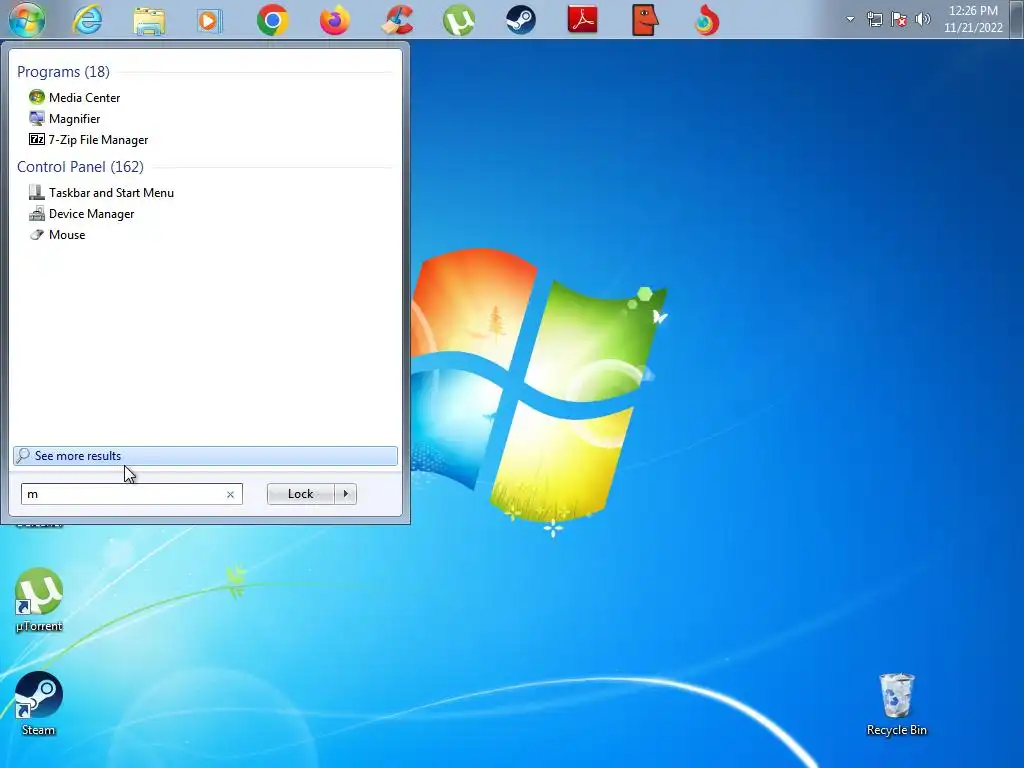The image size is (1024, 768).
Task: Select the Steam desktop shortcut
Action: pos(39,704)
